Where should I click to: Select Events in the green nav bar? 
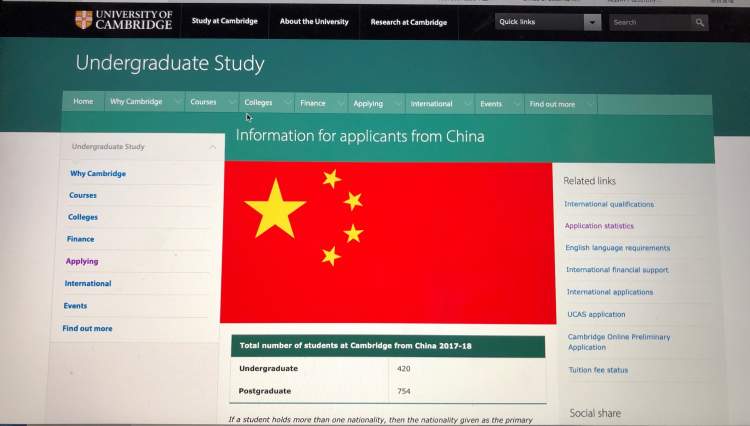tap(491, 104)
